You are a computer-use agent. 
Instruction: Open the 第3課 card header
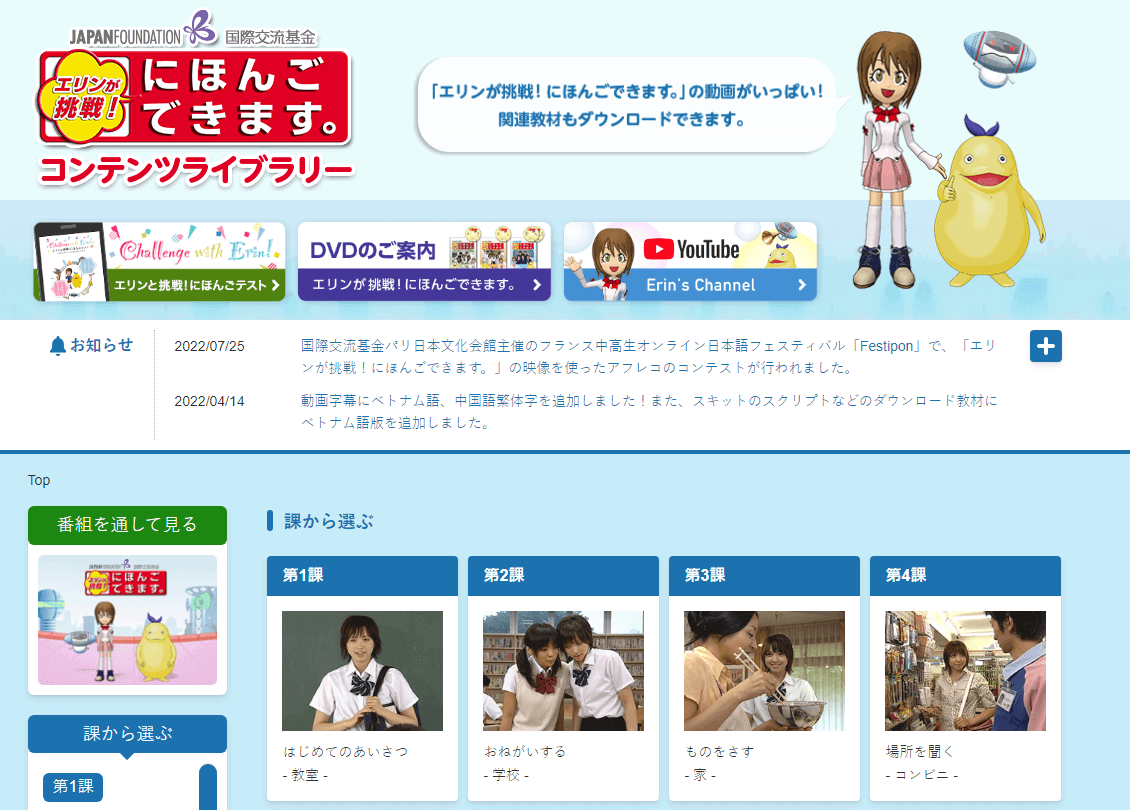[x=765, y=575]
